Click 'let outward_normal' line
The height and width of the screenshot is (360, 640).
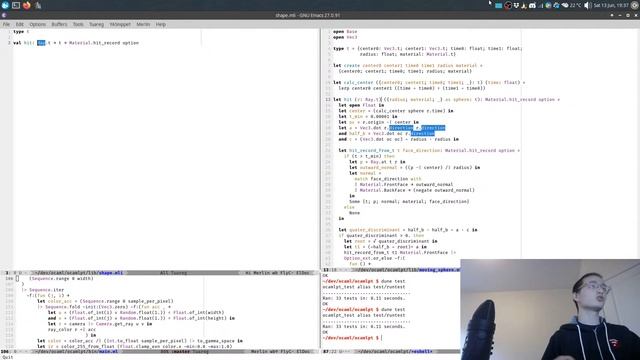[x=414, y=167]
